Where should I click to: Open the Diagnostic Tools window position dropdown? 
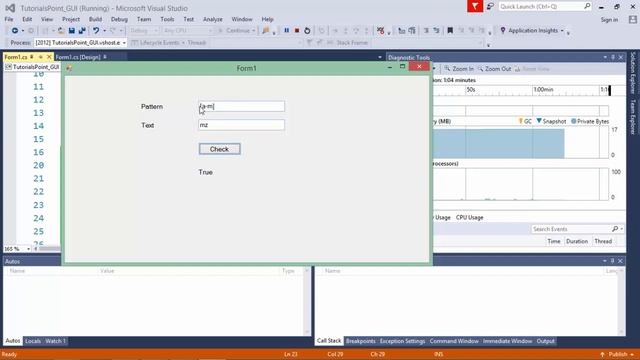point(605,58)
